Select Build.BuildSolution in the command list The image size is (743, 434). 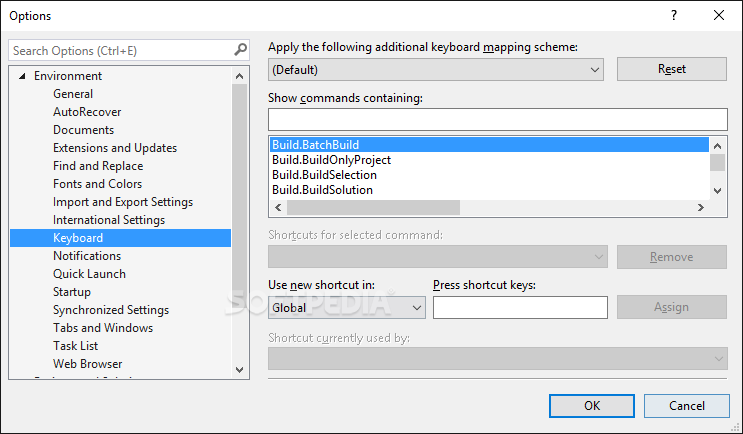point(322,190)
